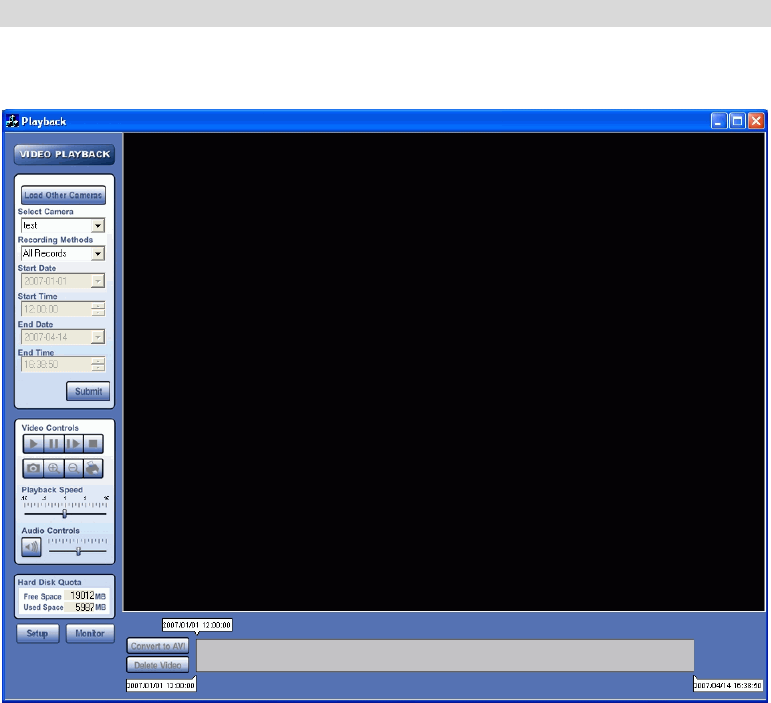Click the Convert to AVI button
Image resolution: width=771 pixels, height=703 pixels.
pyautogui.click(x=158, y=646)
